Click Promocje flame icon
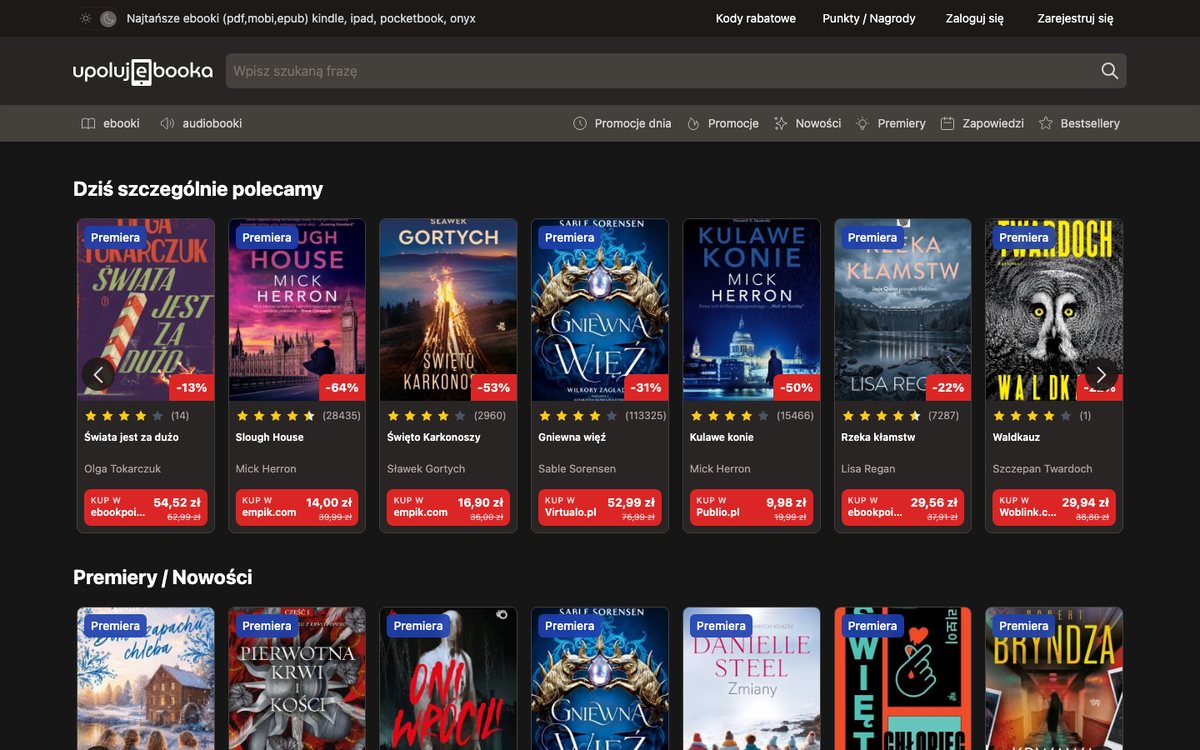The image size is (1200, 750). [693, 124]
